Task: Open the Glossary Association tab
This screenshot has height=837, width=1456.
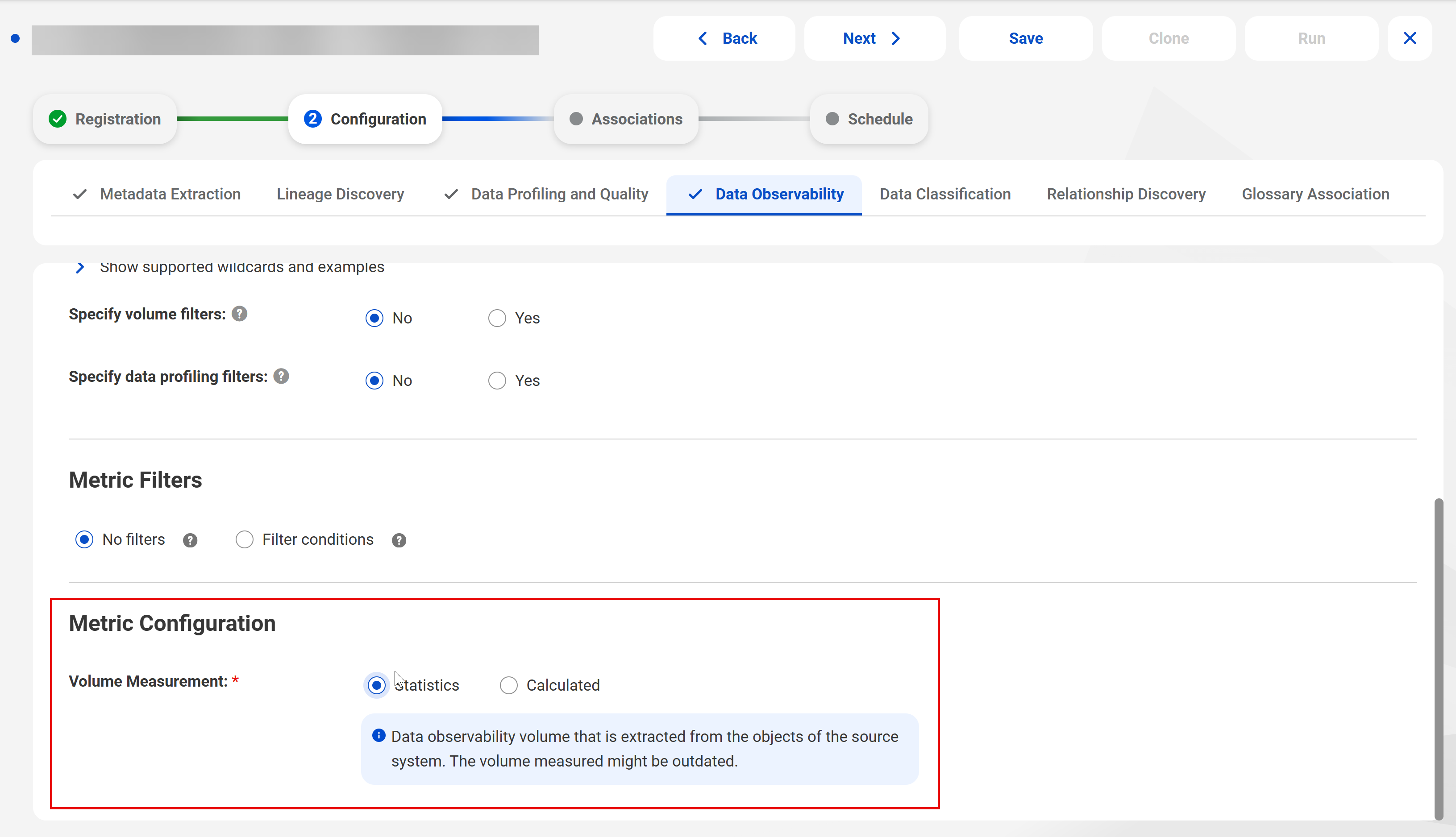Action: pos(1315,195)
